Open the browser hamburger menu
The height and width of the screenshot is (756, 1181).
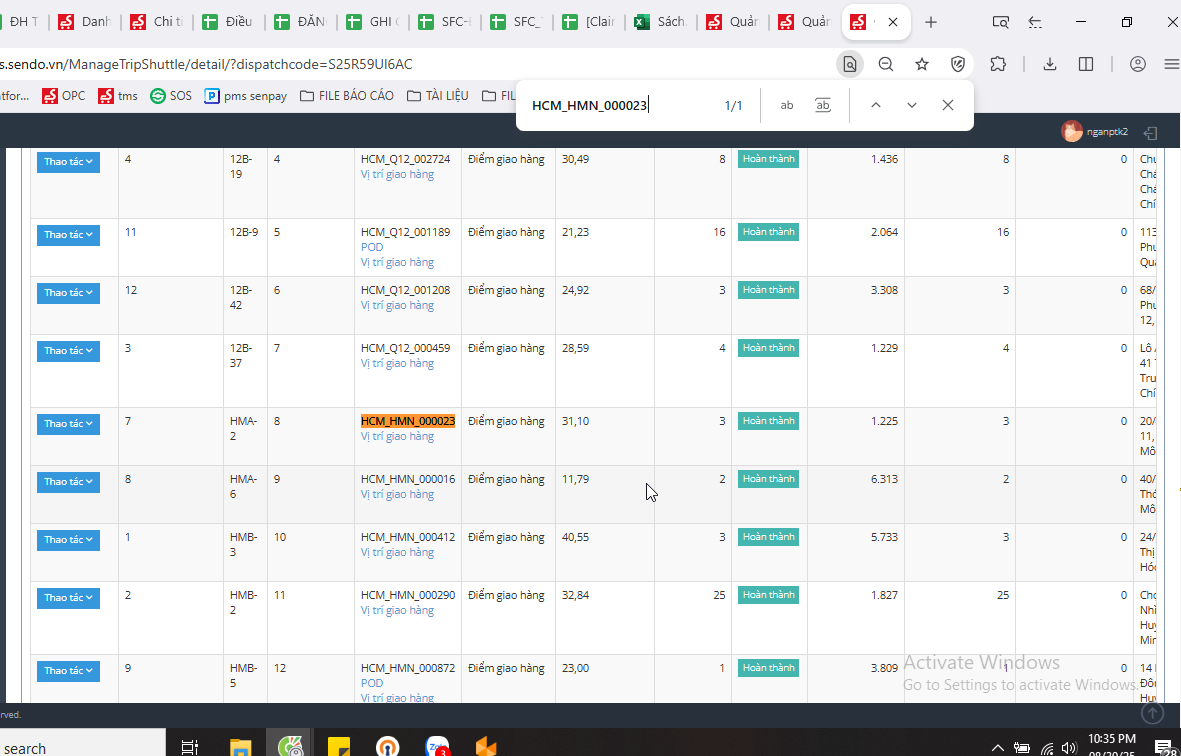[x=1171, y=64]
